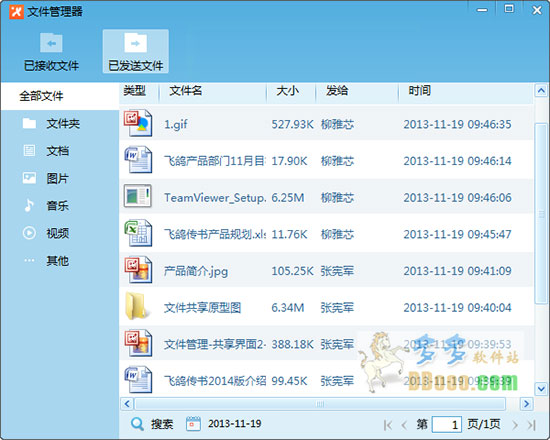Go to the previous page

[404, 425]
